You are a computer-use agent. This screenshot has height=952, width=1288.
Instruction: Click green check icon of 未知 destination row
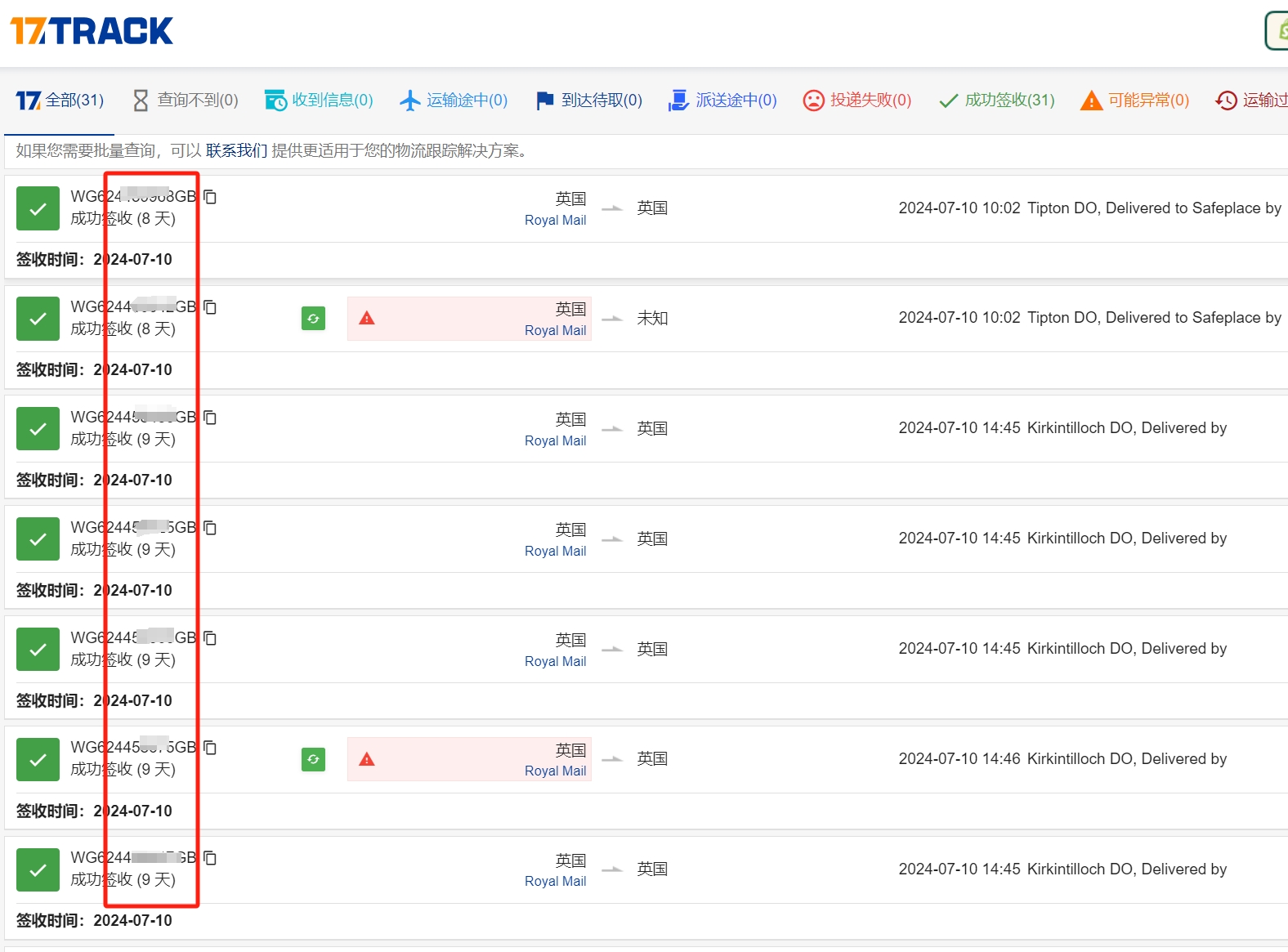[38, 319]
